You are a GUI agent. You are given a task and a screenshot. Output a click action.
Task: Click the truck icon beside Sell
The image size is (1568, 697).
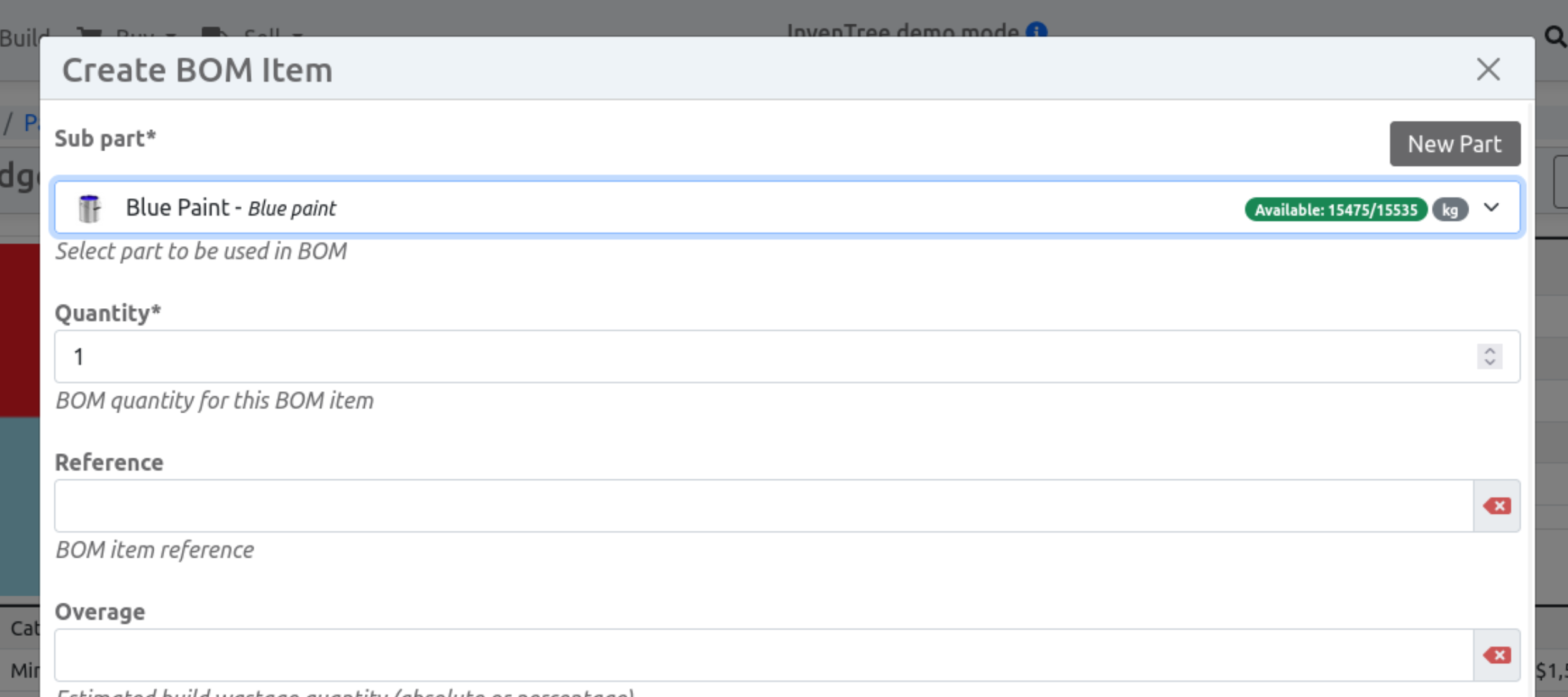tap(215, 33)
